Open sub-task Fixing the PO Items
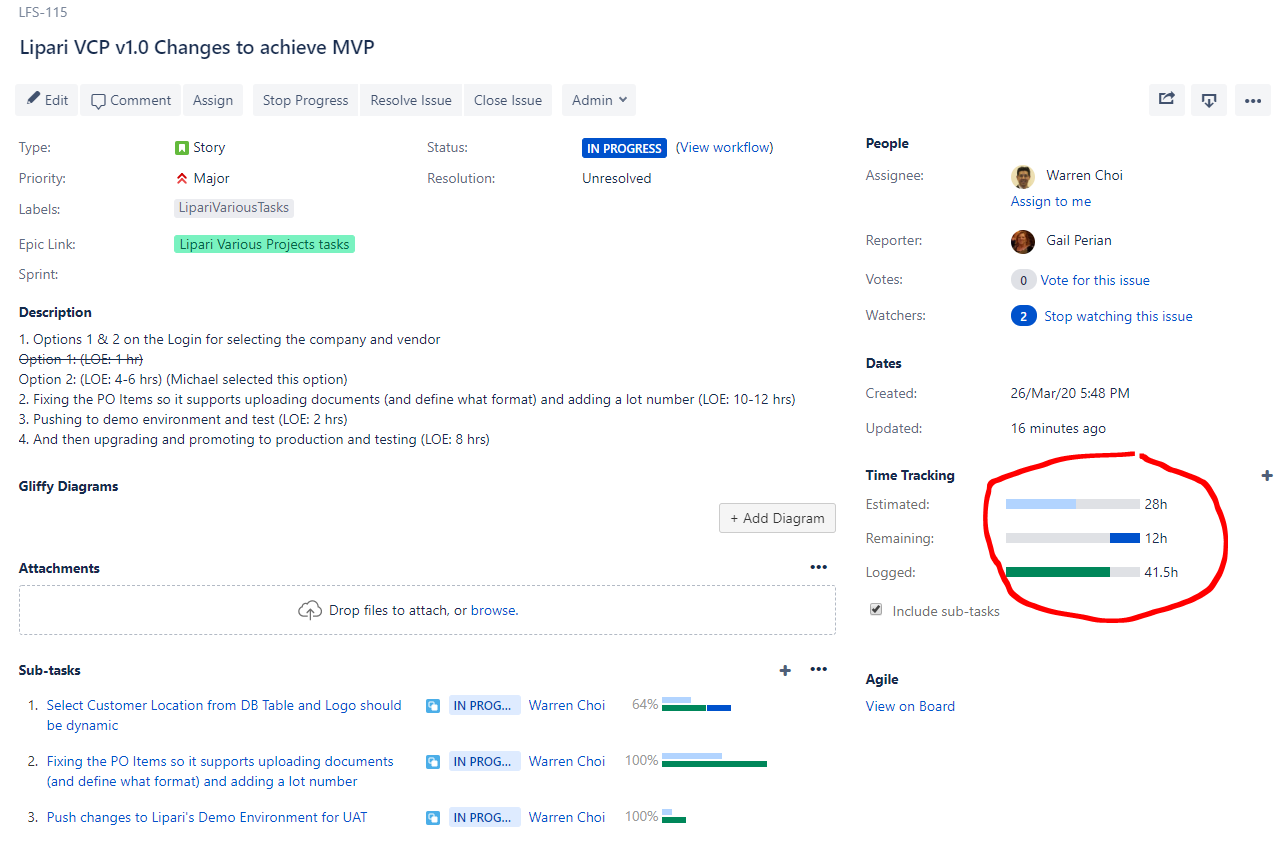Viewport: 1280px width, 846px height. (x=220, y=771)
